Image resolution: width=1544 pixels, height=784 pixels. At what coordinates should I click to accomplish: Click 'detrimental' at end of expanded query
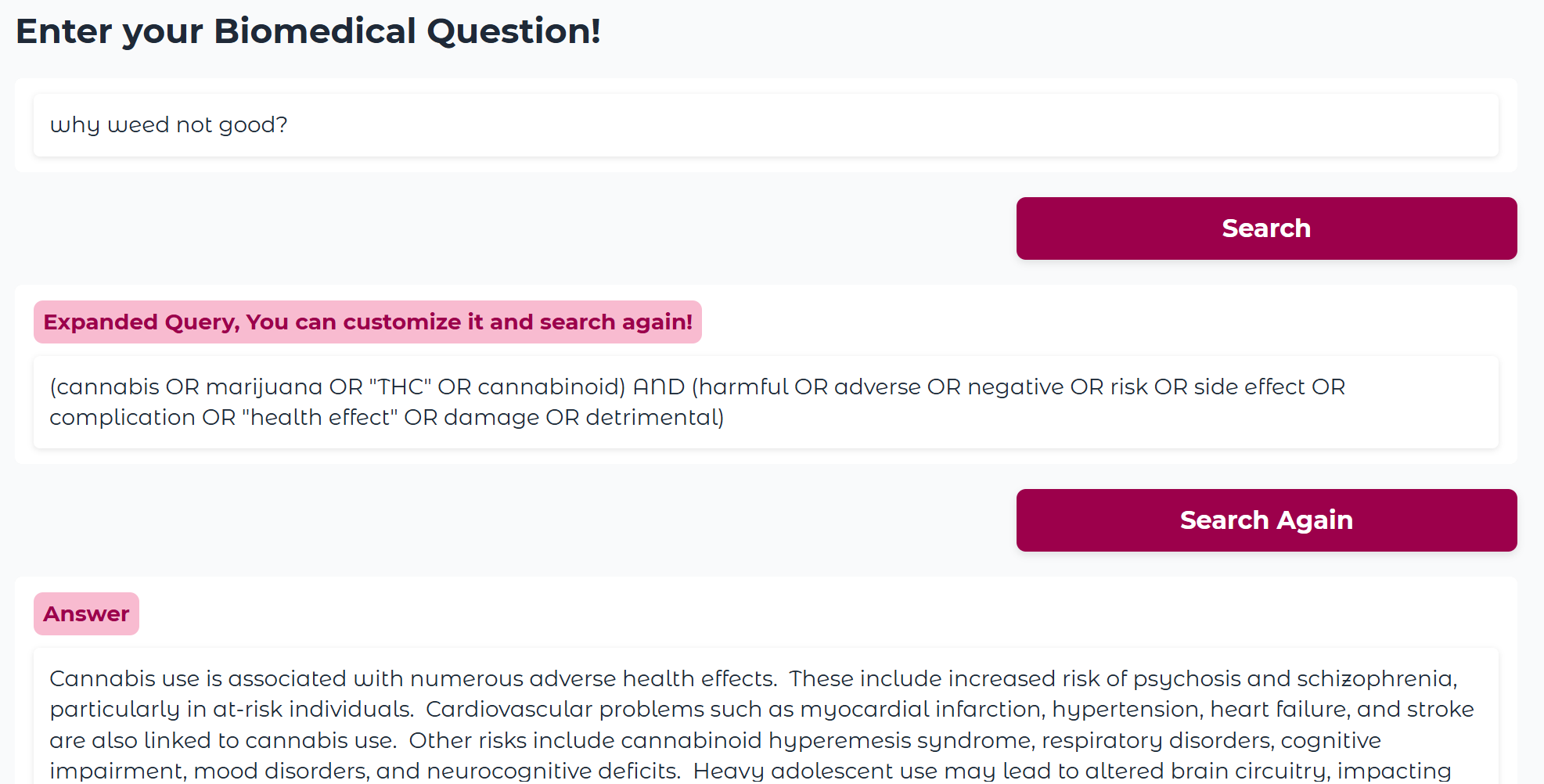tap(653, 418)
